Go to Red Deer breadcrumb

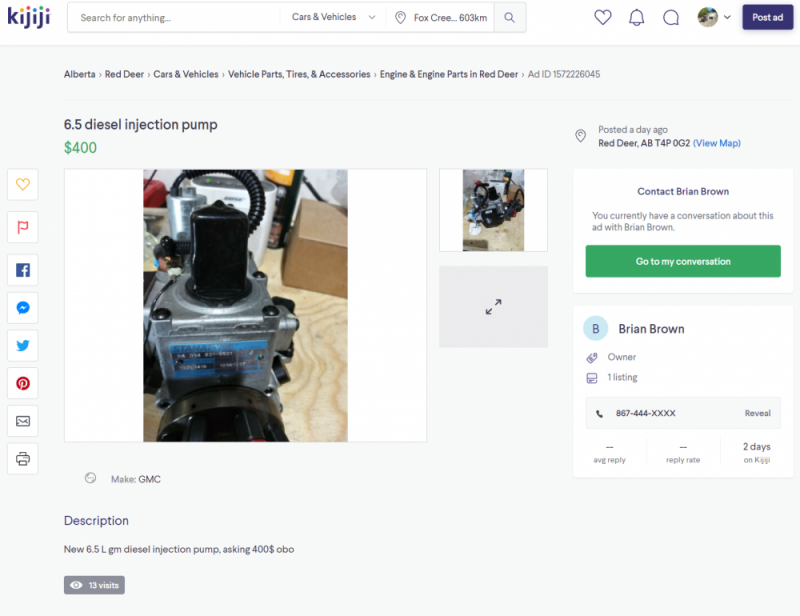pyautogui.click(x=124, y=74)
